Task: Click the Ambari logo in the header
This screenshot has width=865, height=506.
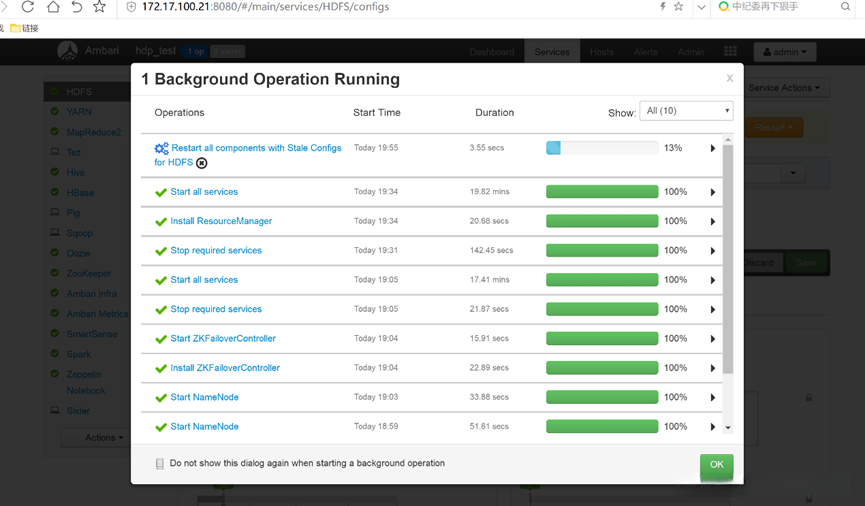Action: pos(68,51)
